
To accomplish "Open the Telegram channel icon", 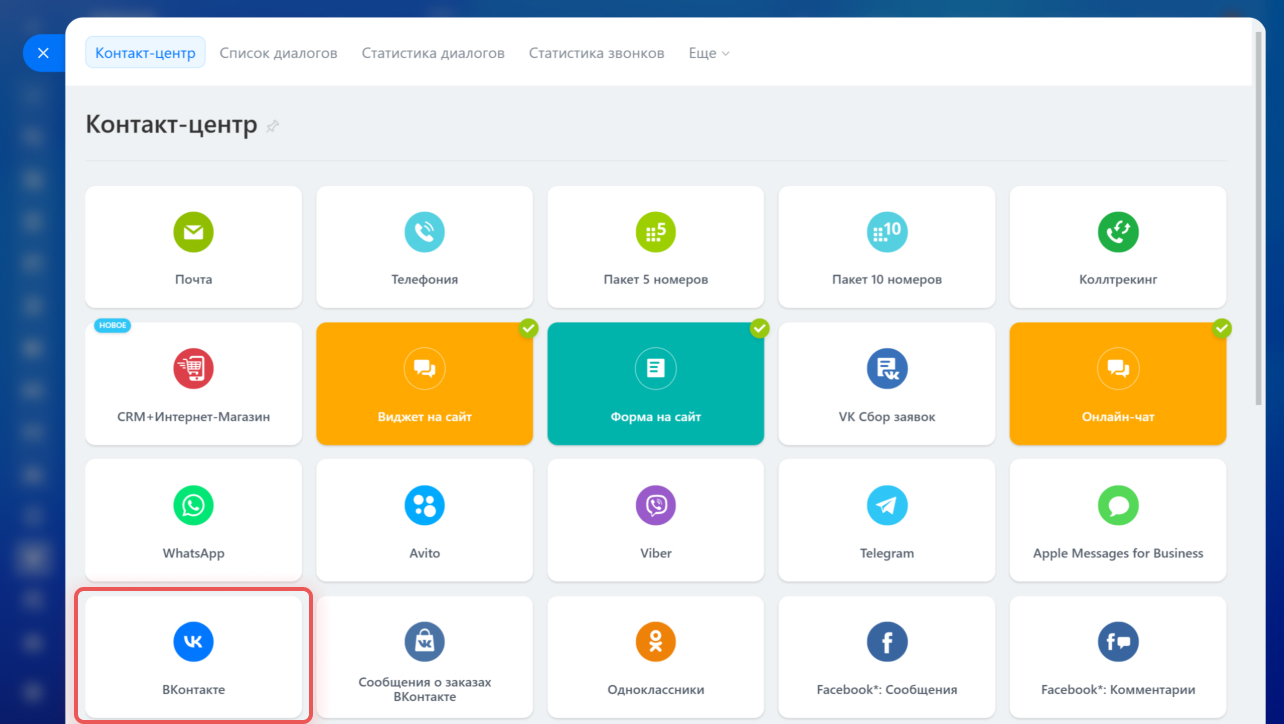I will pyautogui.click(x=887, y=506).
